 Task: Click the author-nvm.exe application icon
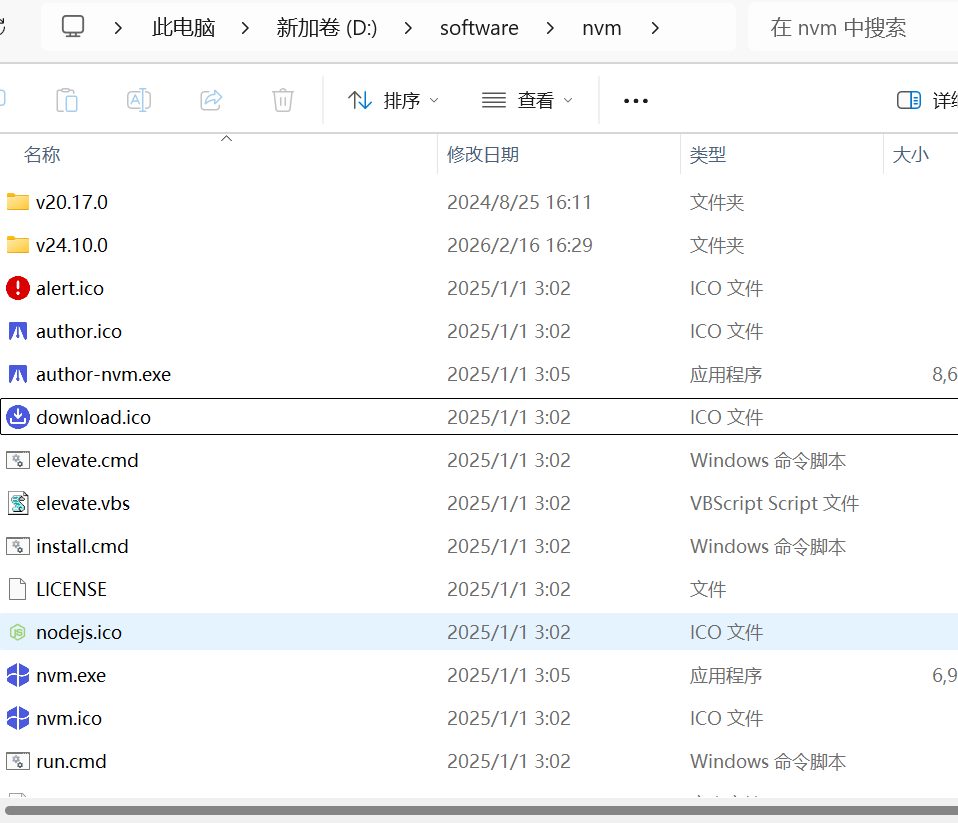(x=18, y=374)
